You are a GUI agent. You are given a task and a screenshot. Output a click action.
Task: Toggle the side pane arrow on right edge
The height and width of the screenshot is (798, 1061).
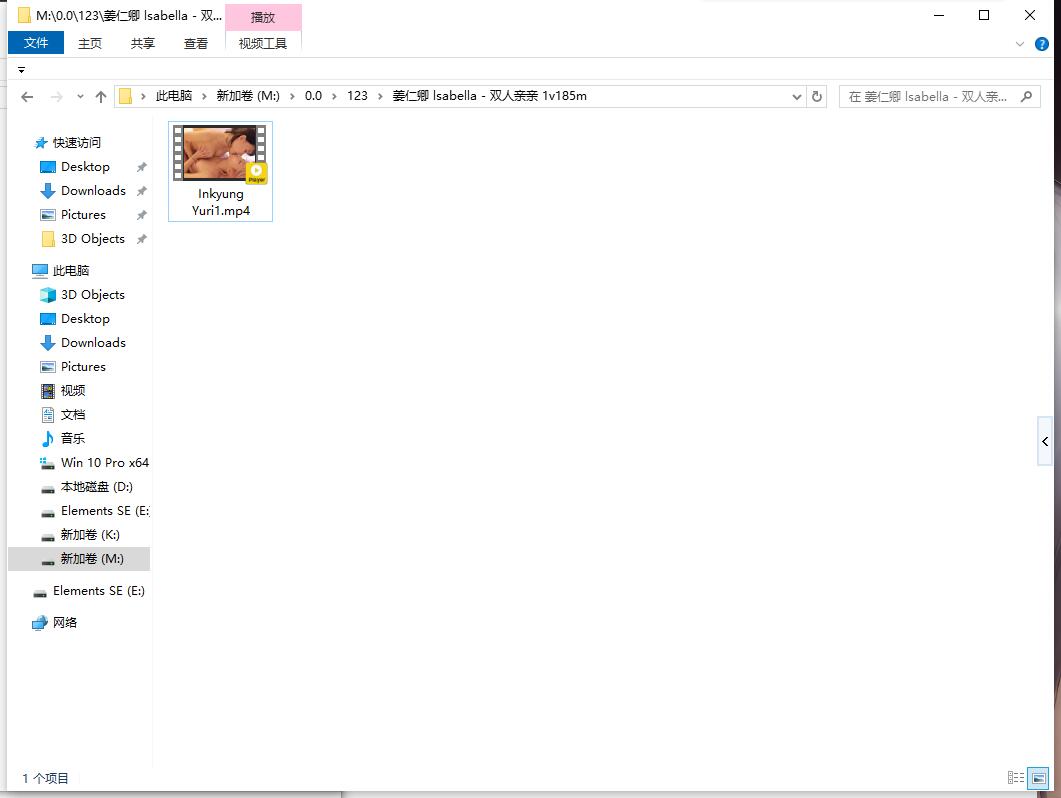(1045, 441)
